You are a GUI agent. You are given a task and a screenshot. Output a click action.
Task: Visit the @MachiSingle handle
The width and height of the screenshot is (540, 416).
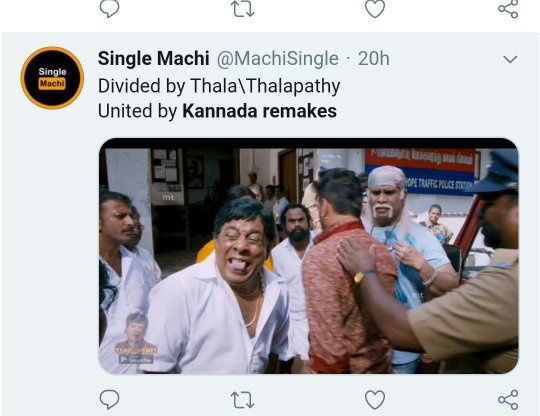tap(278, 59)
